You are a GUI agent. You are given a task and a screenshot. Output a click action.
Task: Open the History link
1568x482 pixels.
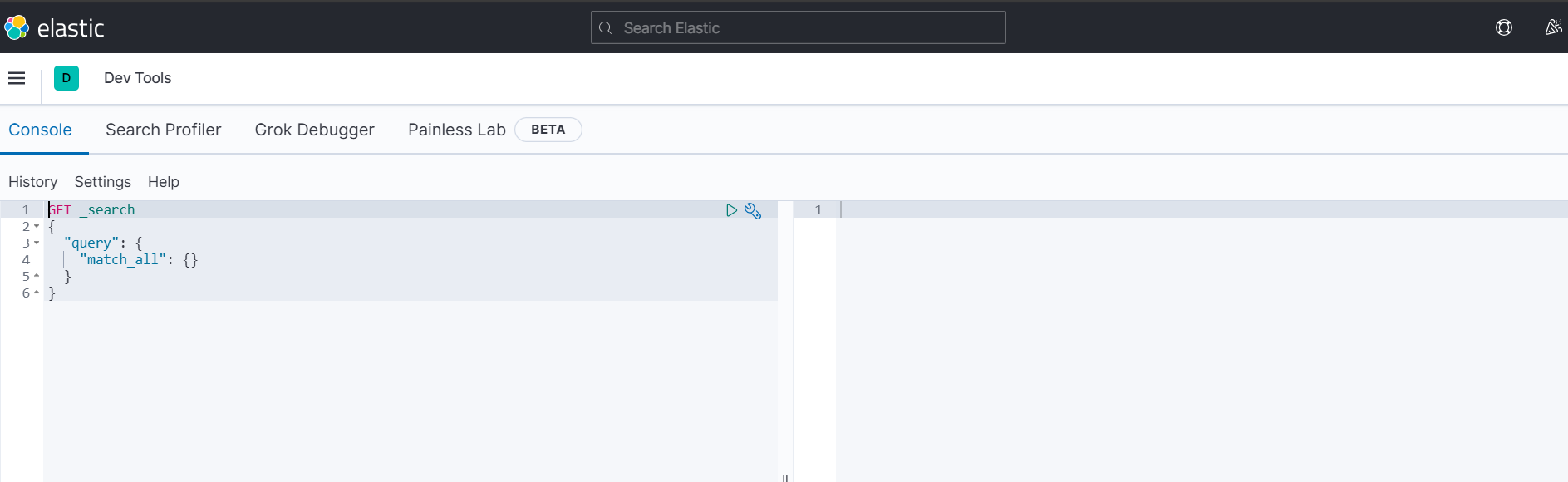pyautogui.click(x=33, y=182)
